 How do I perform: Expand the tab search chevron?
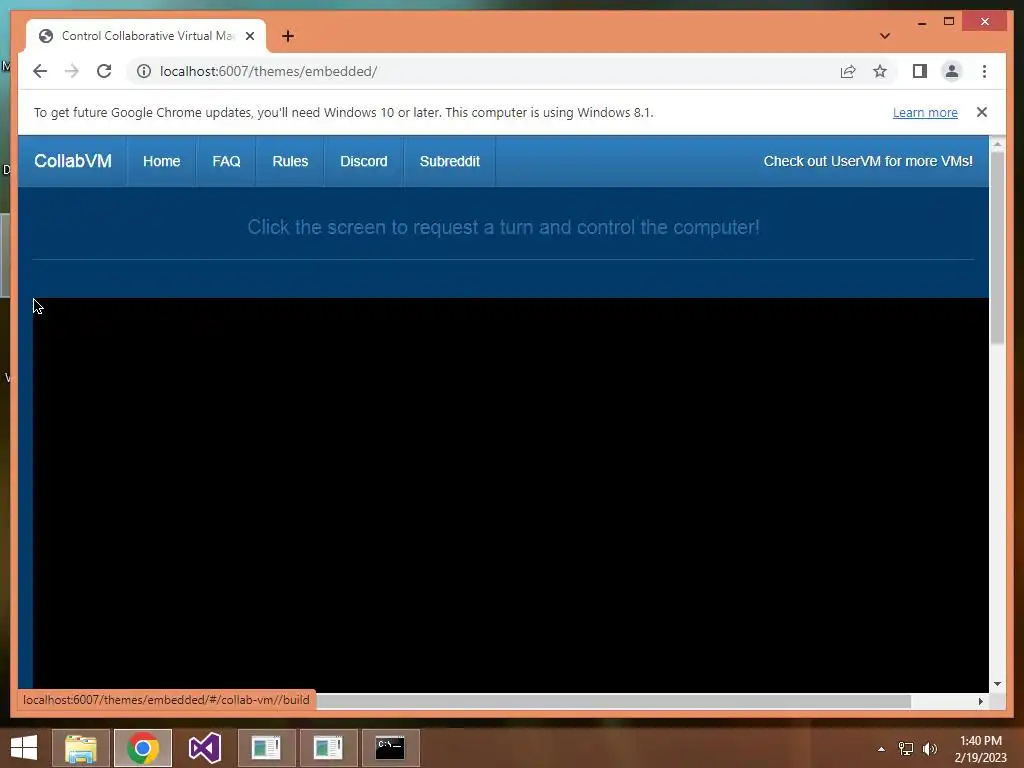(885, 36)
